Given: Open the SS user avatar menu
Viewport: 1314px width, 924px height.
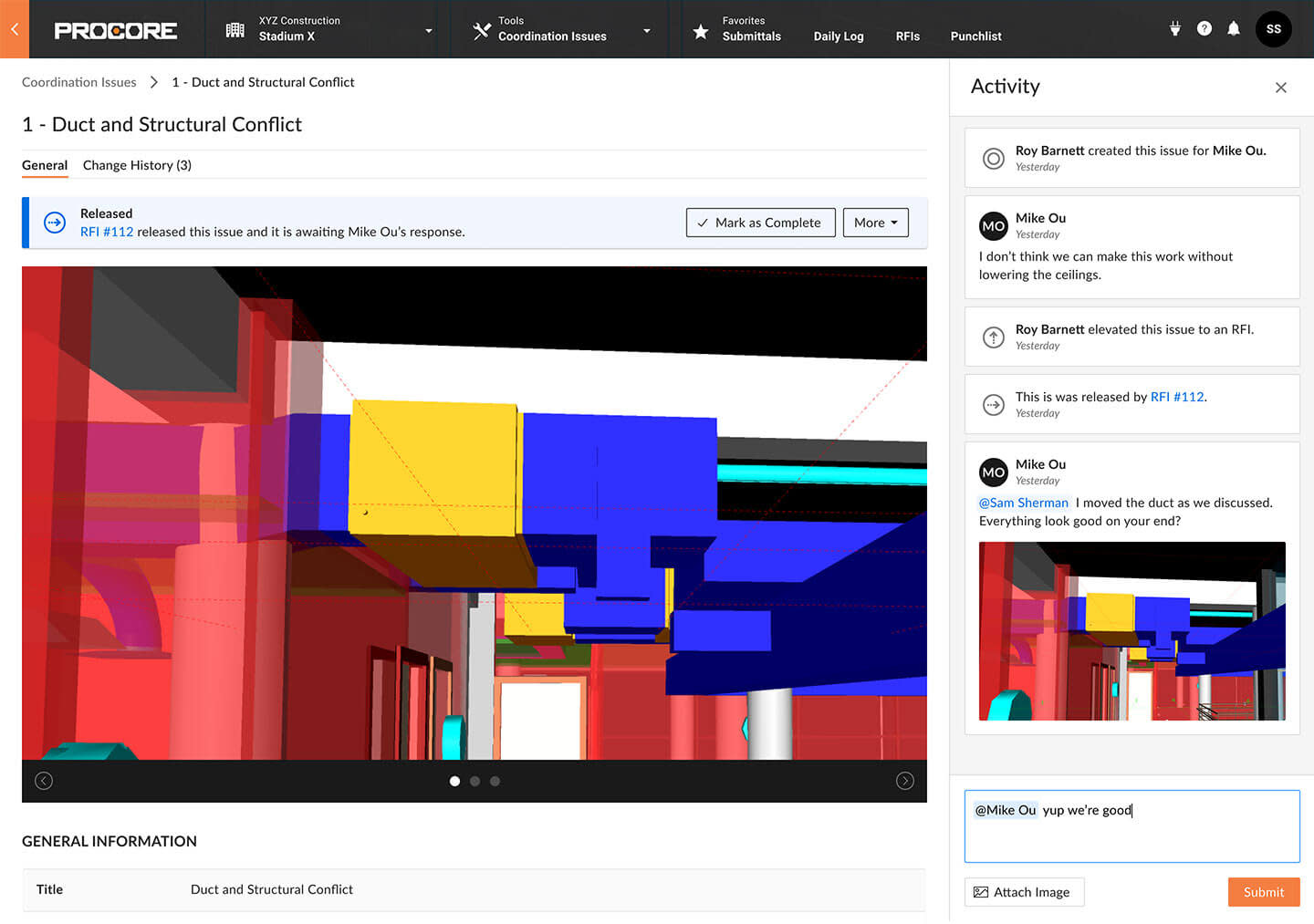Looking at the screenshot, I should click(1274, 28).
